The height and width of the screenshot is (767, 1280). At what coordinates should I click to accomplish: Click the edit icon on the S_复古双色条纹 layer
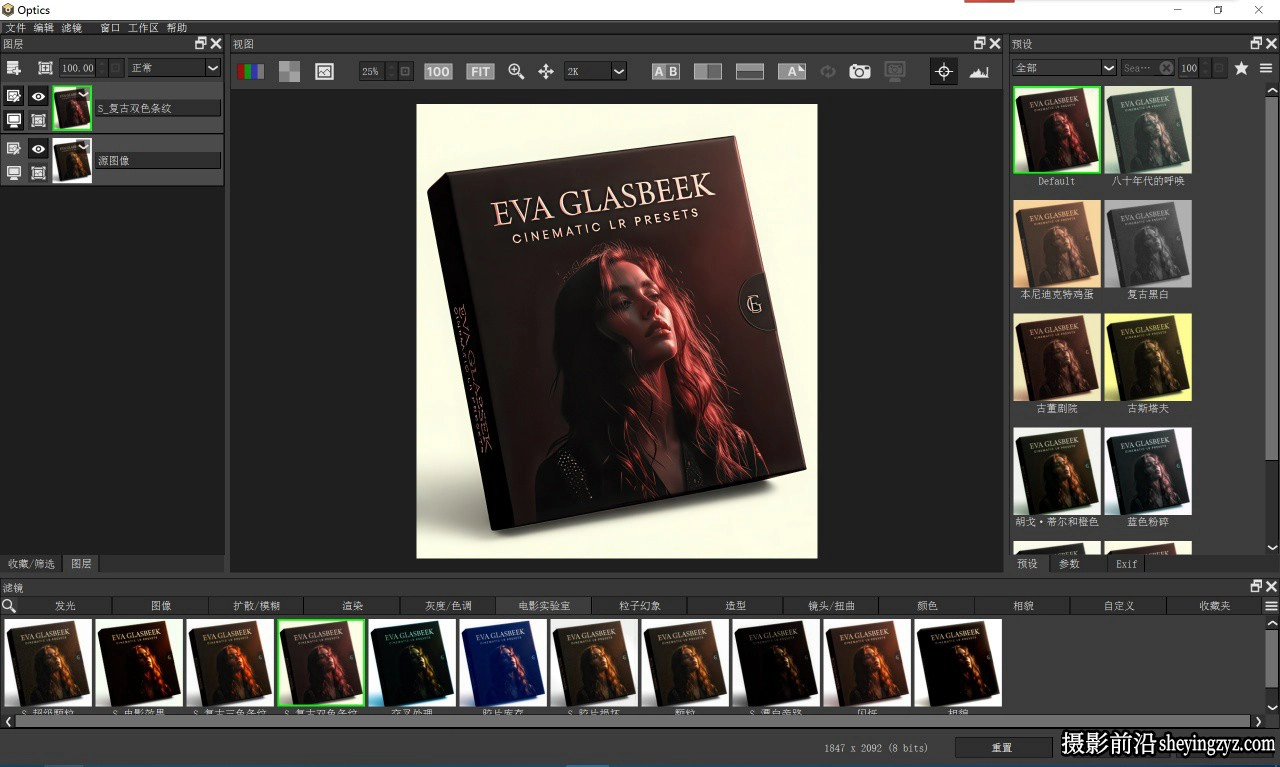click(x=14, y=96)
